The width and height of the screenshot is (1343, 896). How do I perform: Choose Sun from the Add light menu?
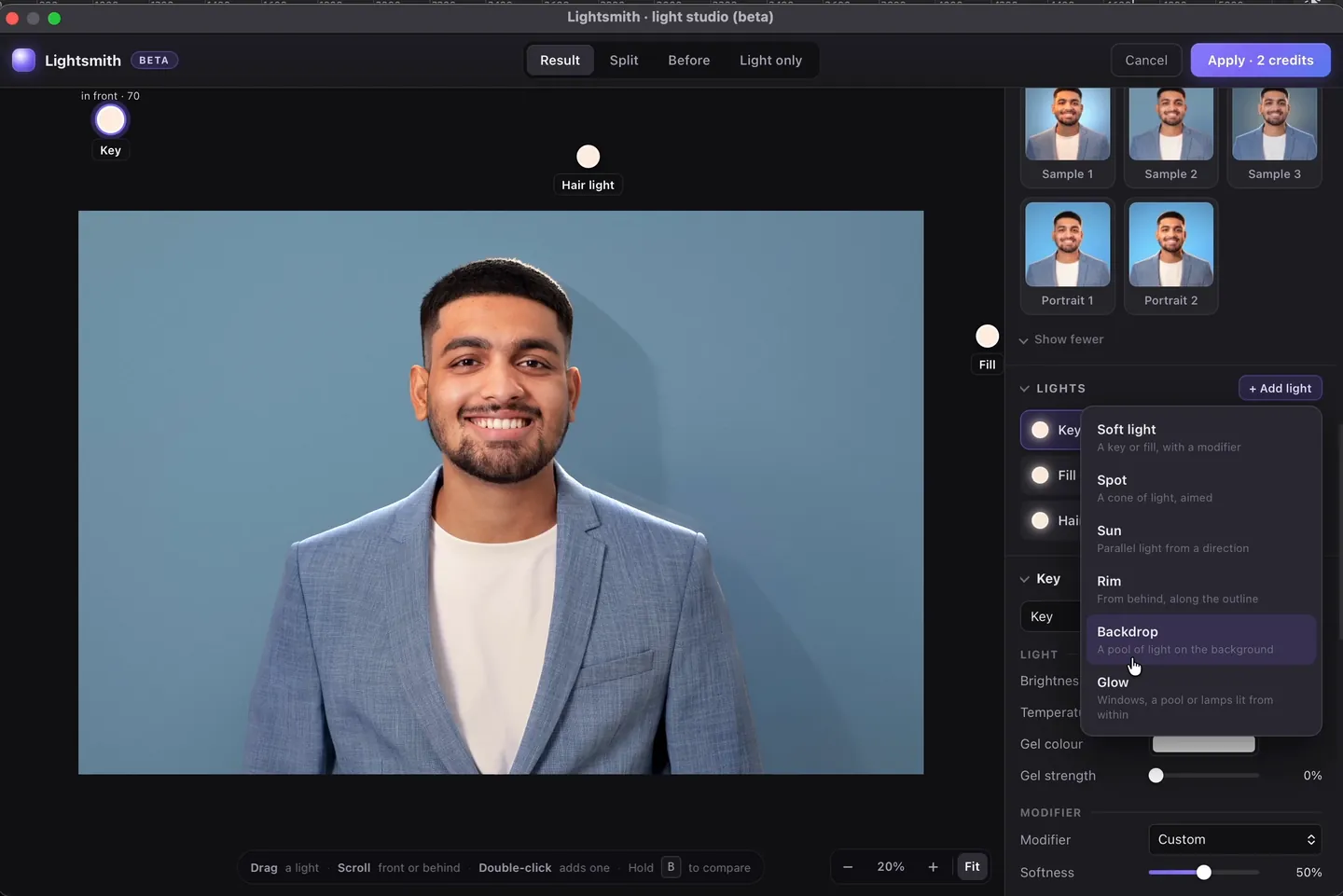1201,538
